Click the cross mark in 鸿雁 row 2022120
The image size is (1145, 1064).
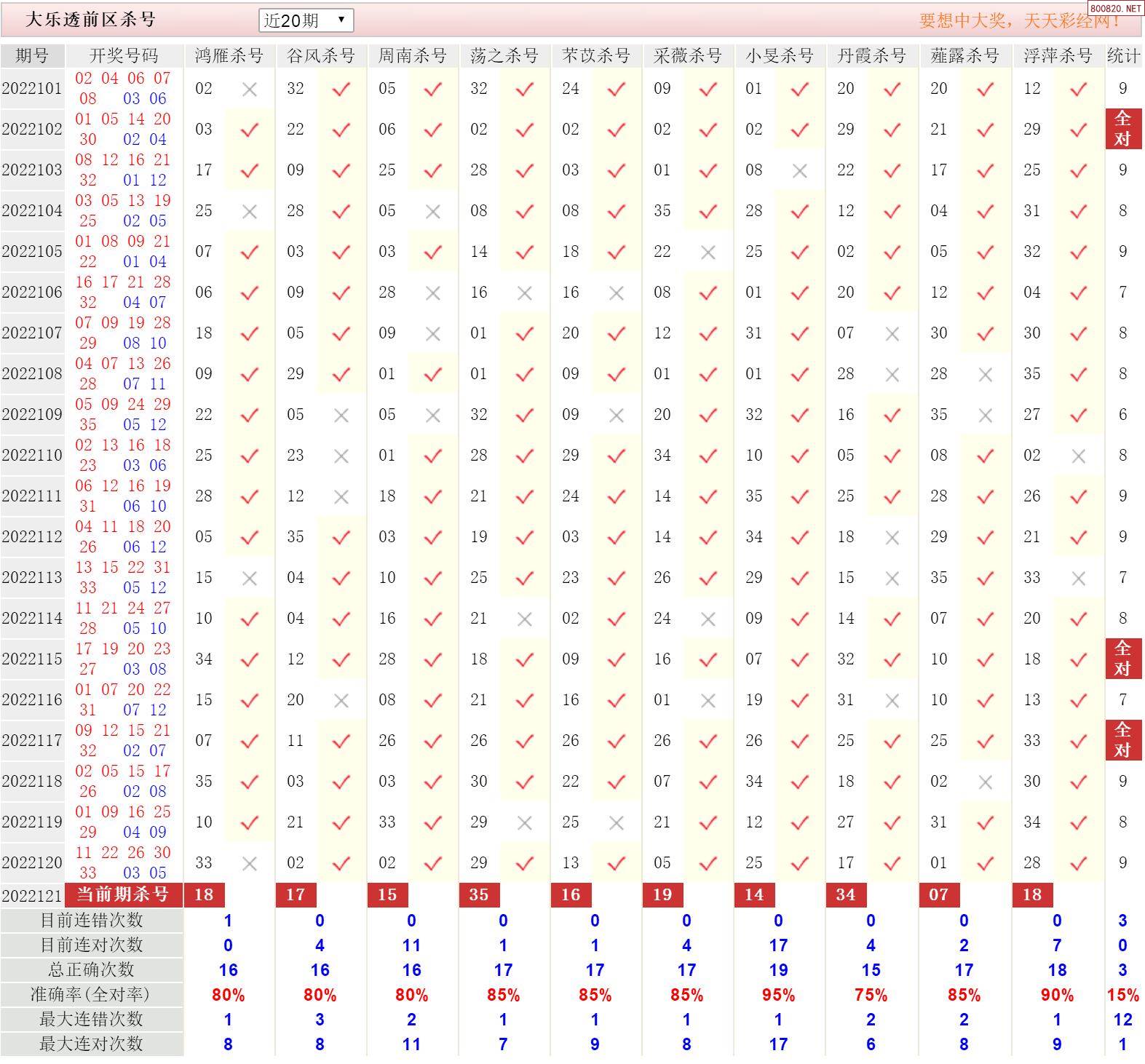250,863
